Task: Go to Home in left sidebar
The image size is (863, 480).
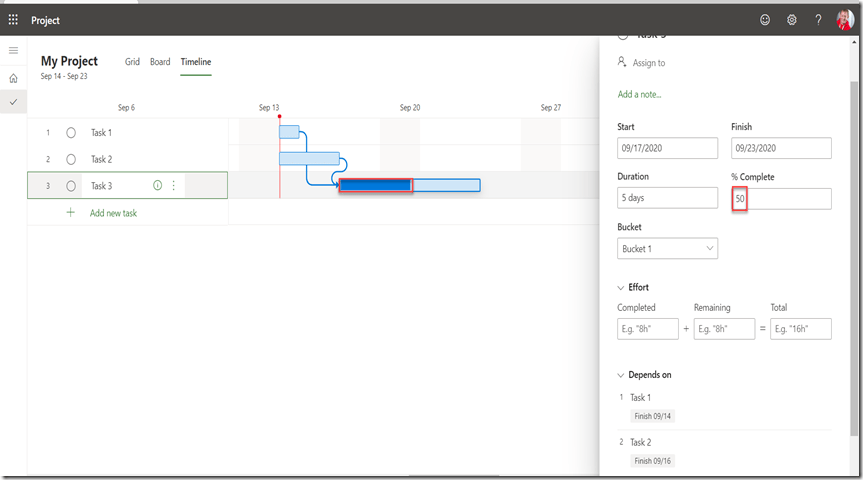Action: pyautogui.click(x=13, y=78)
